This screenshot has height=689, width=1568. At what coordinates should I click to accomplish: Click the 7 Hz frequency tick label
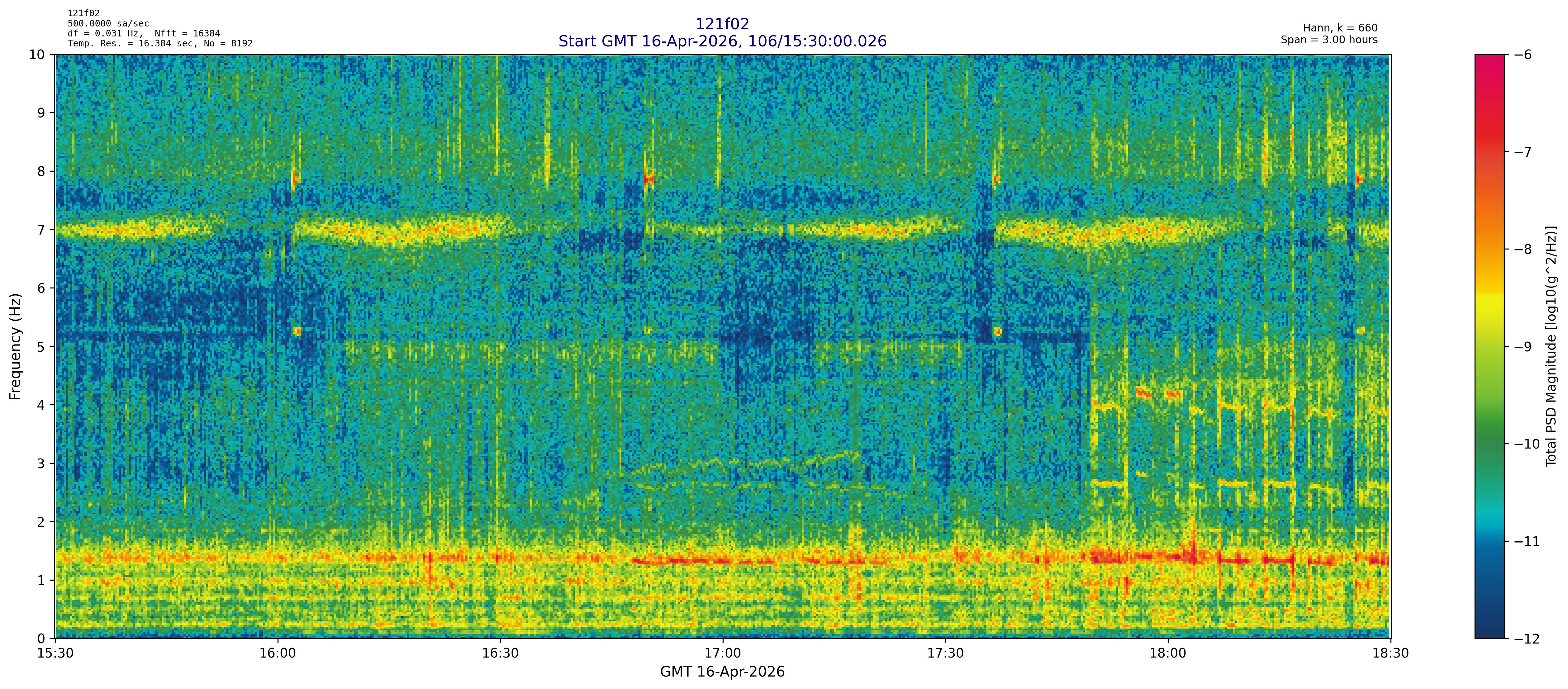41,230
